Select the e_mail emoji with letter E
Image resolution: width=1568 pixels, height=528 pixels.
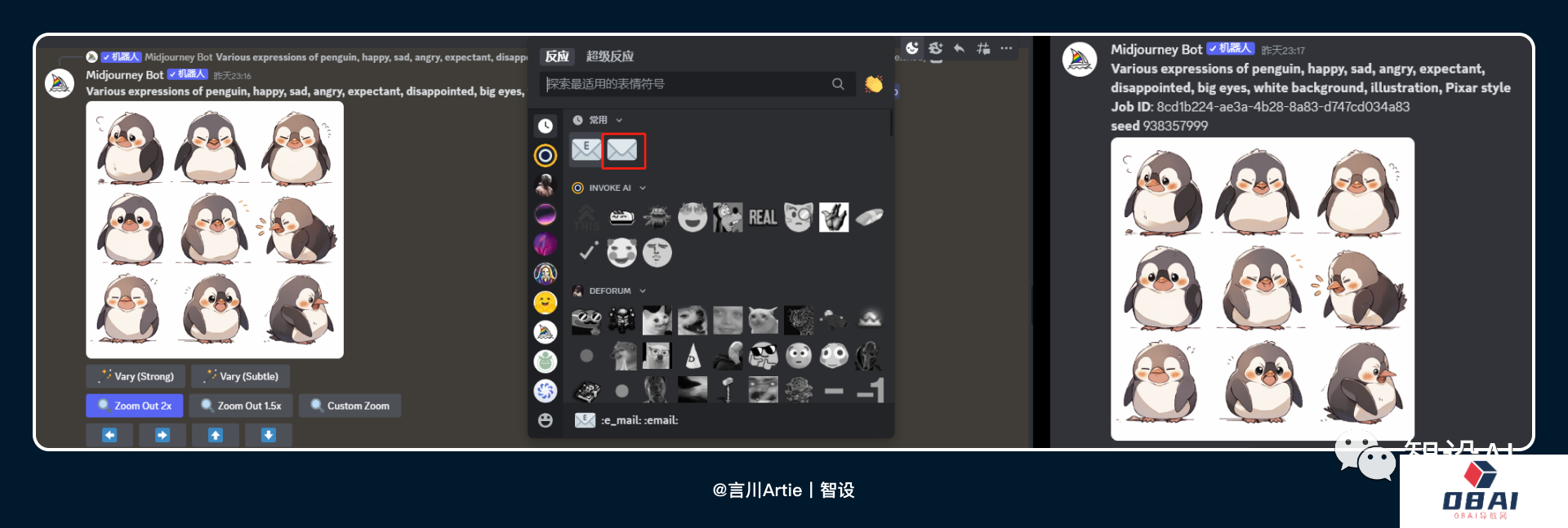(586, 150)
